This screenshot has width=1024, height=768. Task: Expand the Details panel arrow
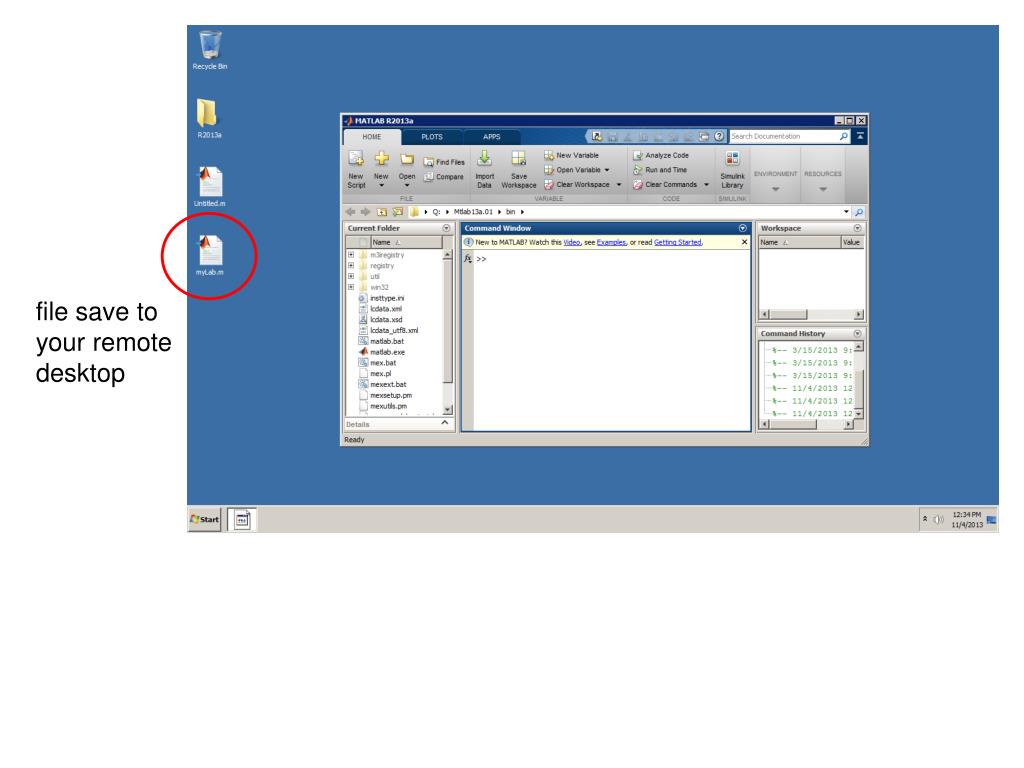point(445,423)
